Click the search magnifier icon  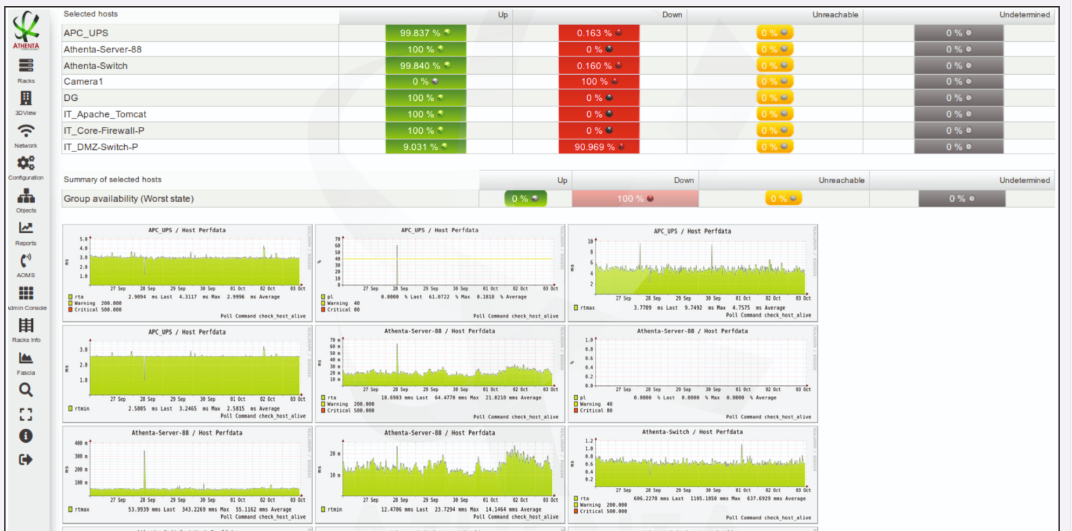coord(26,390)
